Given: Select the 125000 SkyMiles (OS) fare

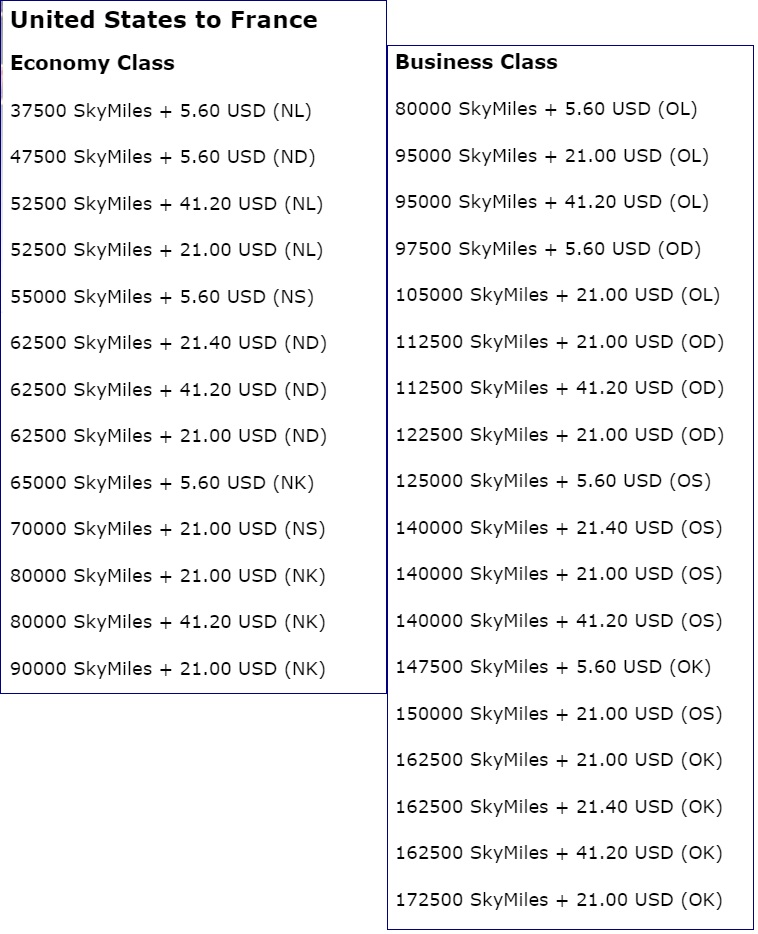Looking at the screenshot, I should (553, 481).
